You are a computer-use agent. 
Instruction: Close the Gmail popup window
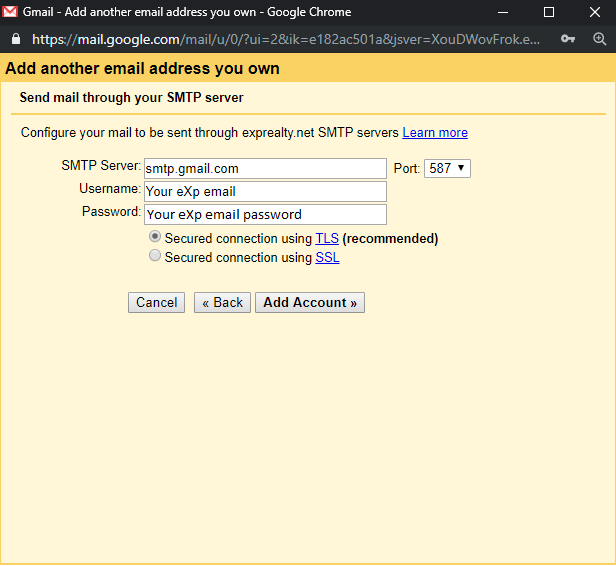coord(595,12)
